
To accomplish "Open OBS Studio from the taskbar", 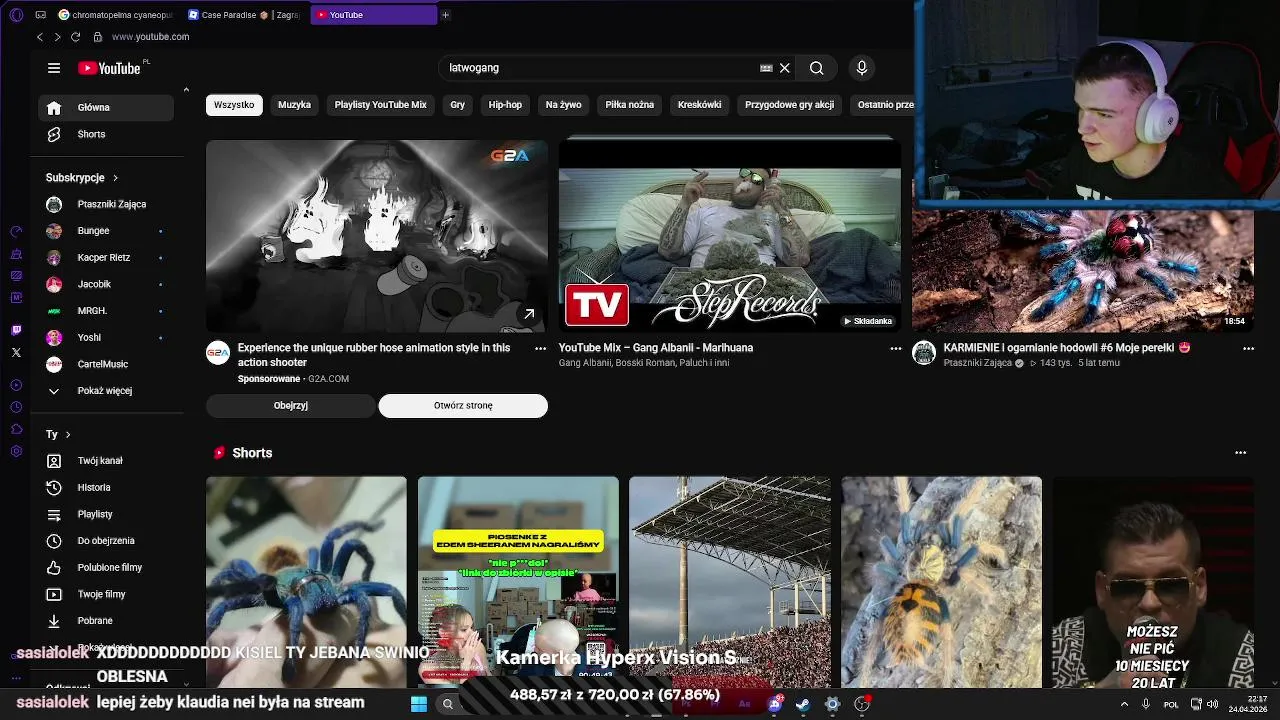I will click(862, 704).
